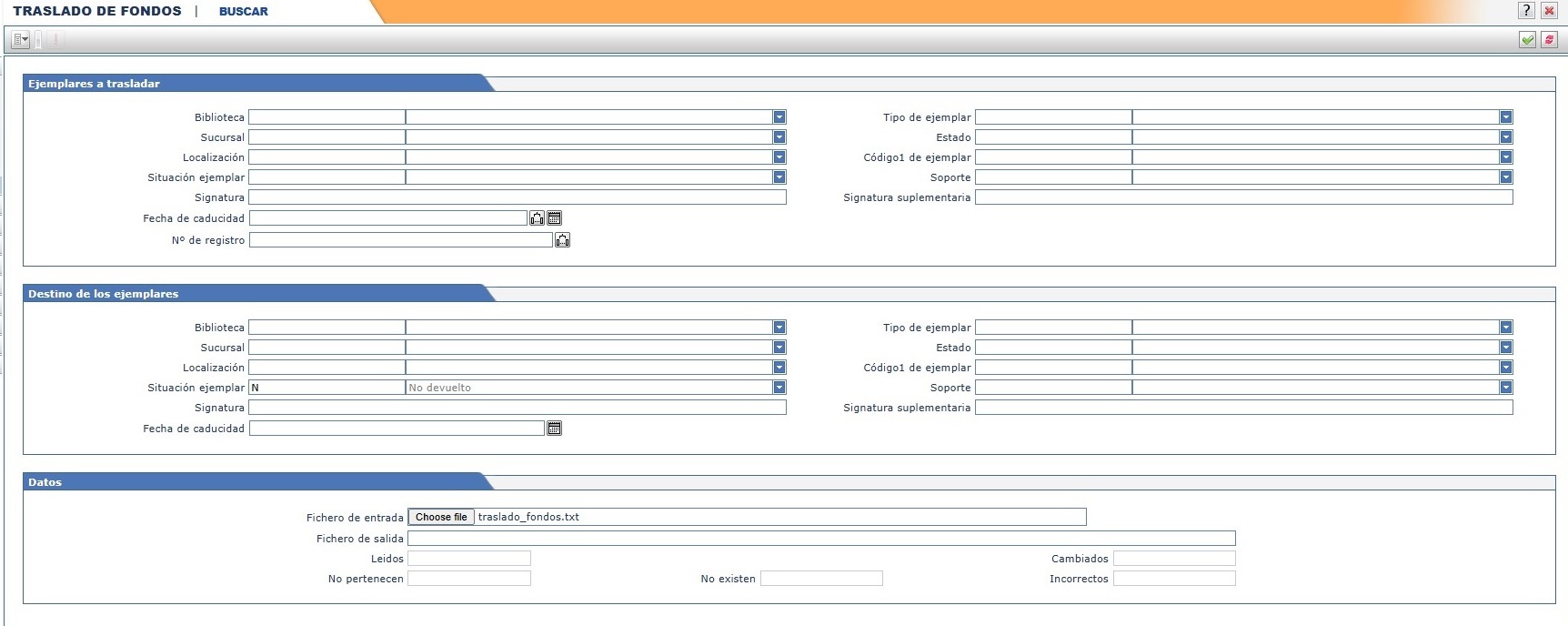Click the range icon beside Nº de registro
The image size is (1568, 626).
click(563, 240)
